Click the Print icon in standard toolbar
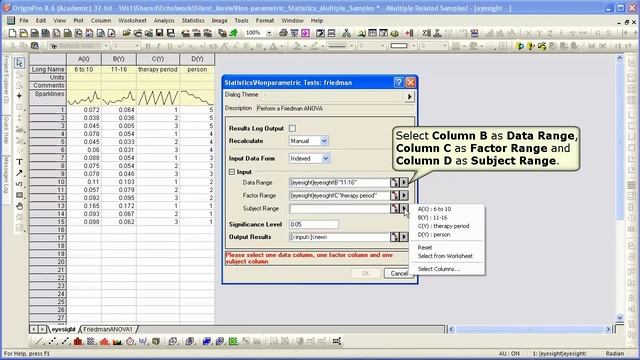 [283, 33]
